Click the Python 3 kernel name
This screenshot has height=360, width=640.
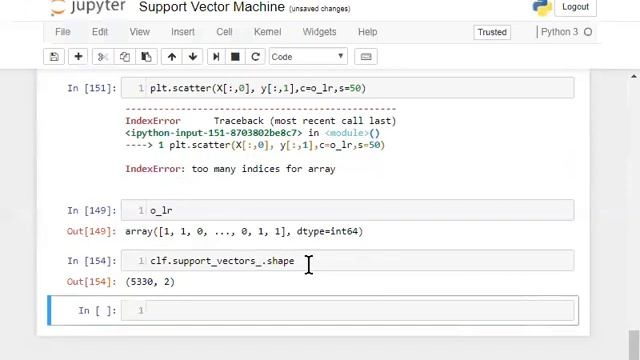pos(560,32)
